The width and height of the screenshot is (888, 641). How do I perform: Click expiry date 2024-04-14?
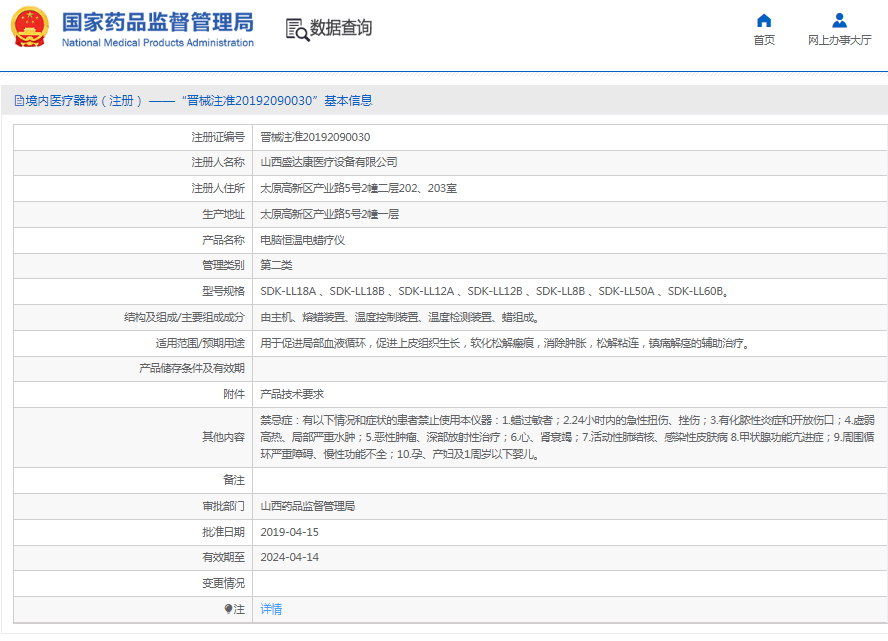pyautogui.click(x=289, y=557)
